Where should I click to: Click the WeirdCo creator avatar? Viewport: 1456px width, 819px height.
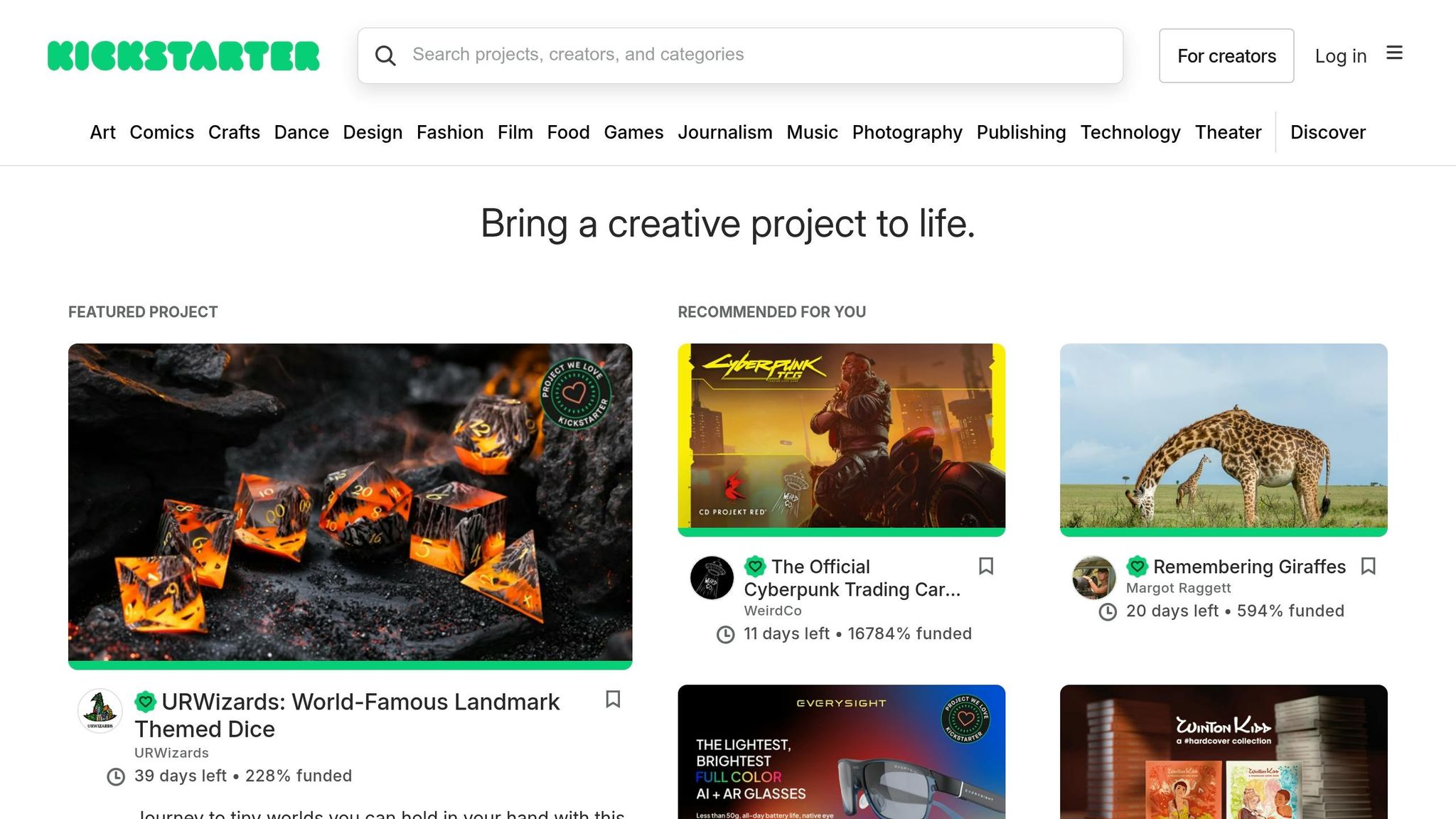coord(711,578)
